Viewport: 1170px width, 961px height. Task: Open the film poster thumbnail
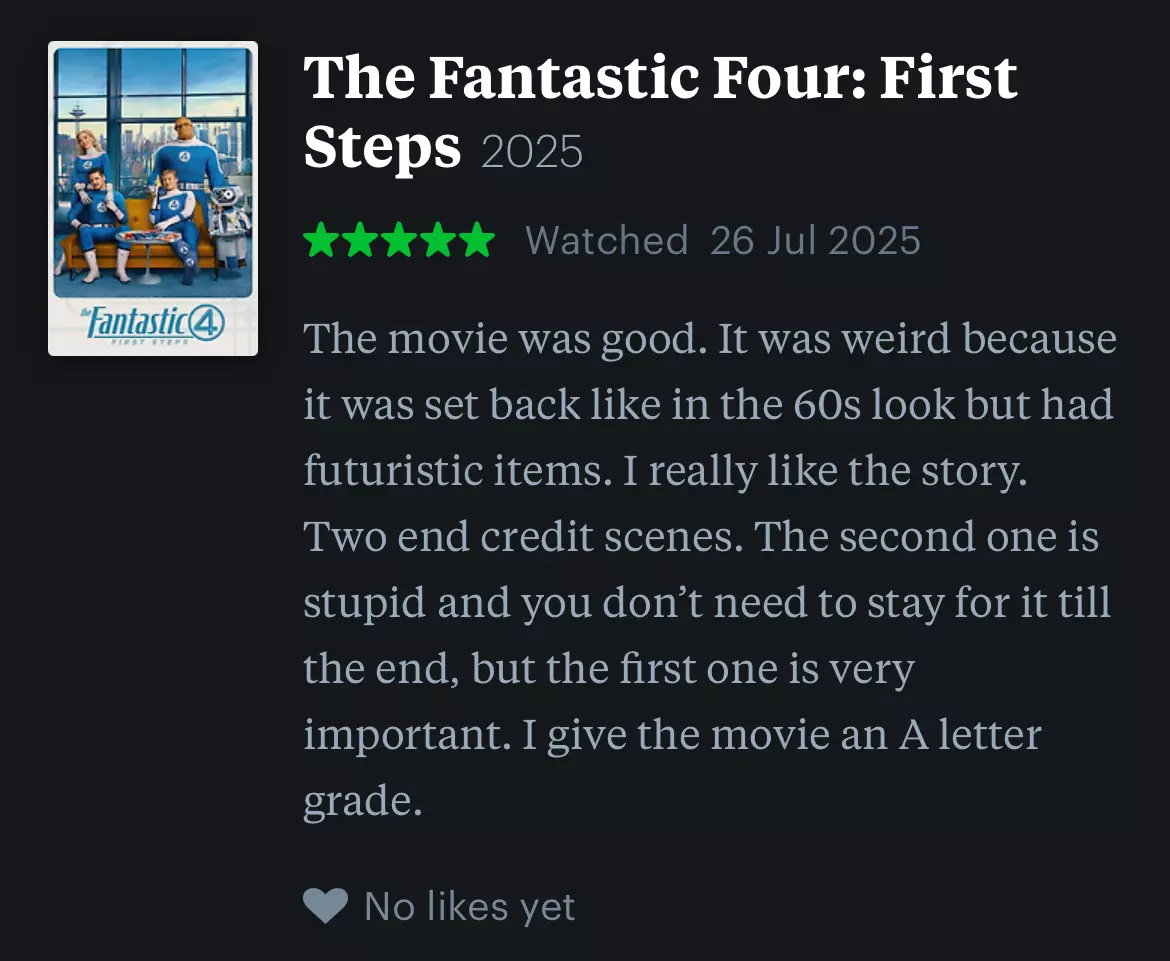(x=153, y=198)
